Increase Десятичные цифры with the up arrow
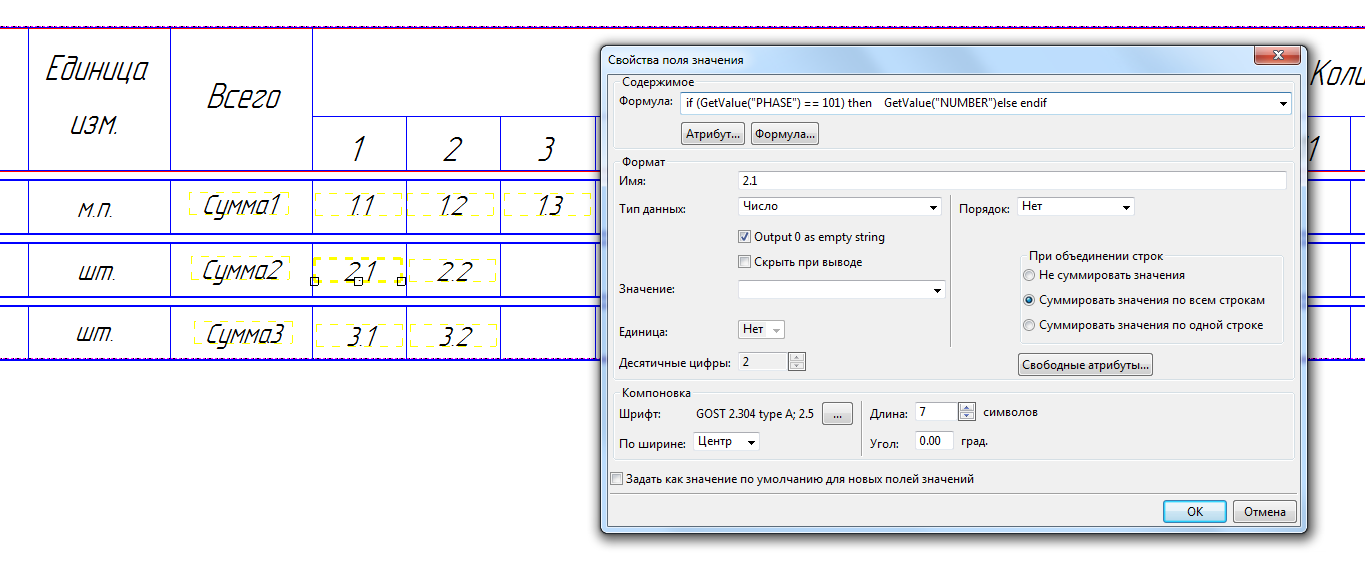The width and height of the screenshot is (1365, 569). click(797, 357)
